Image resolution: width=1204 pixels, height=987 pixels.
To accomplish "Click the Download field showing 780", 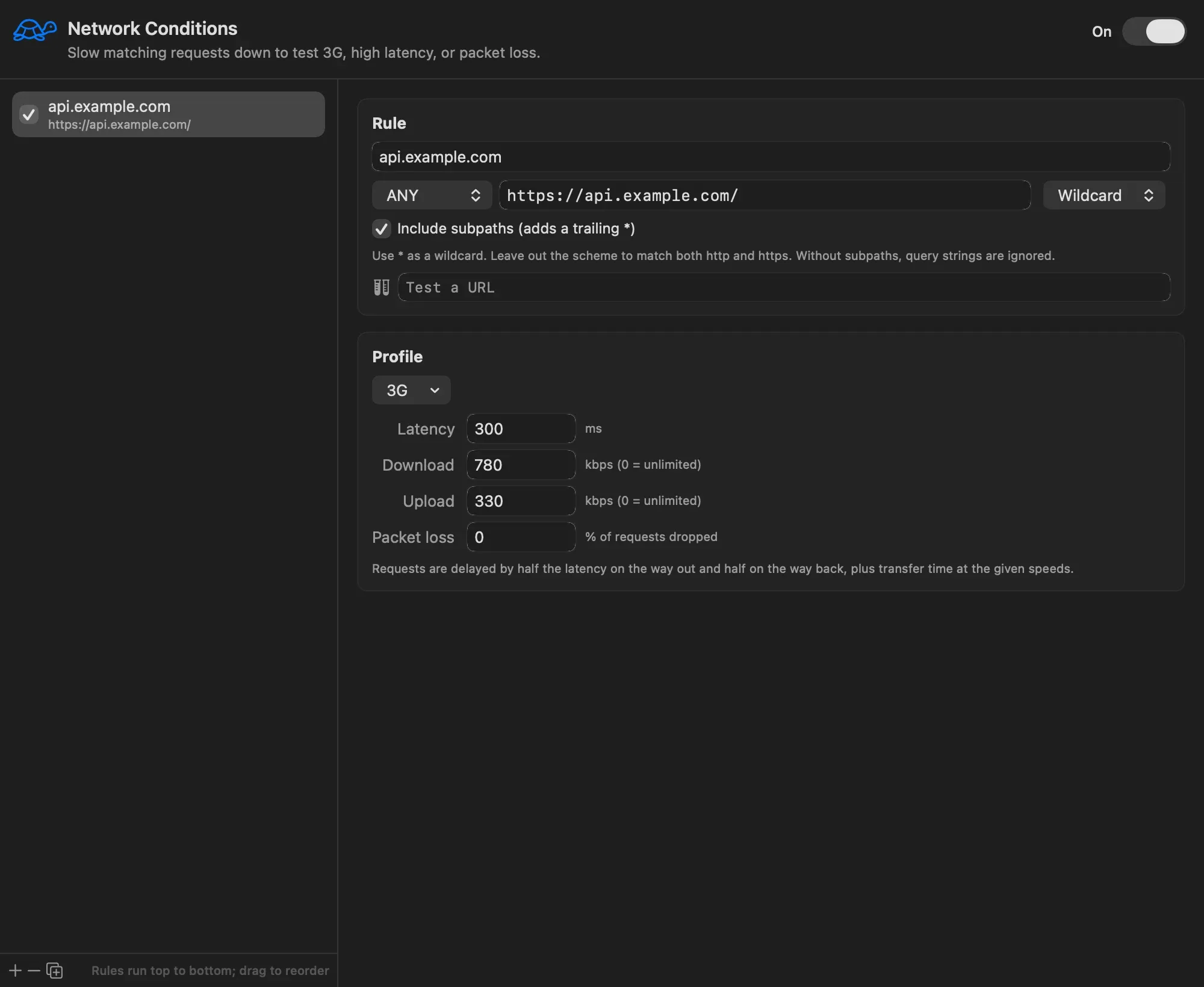I will tap(521, 465).
